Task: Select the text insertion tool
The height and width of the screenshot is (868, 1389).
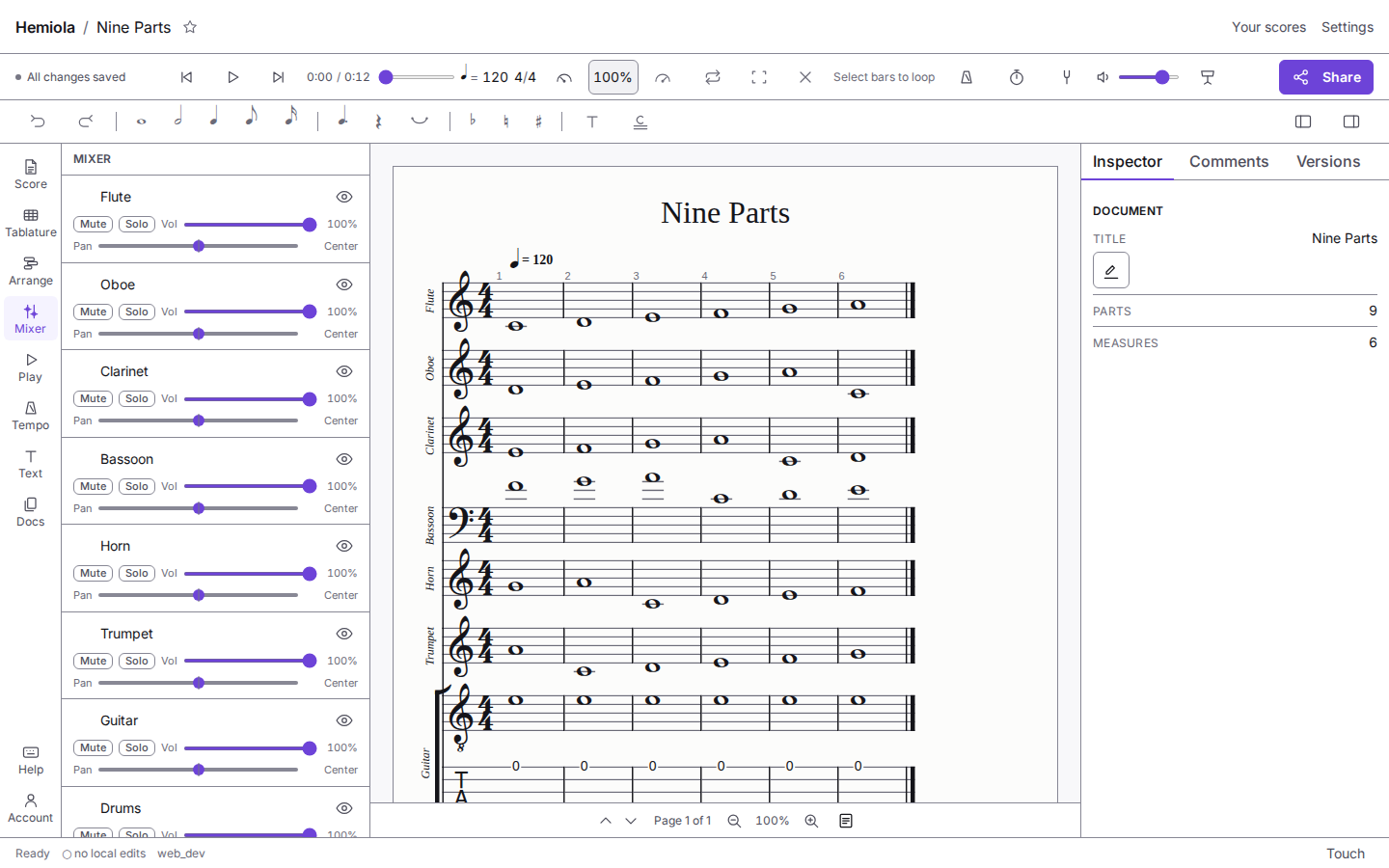Action: pos(592,122)
